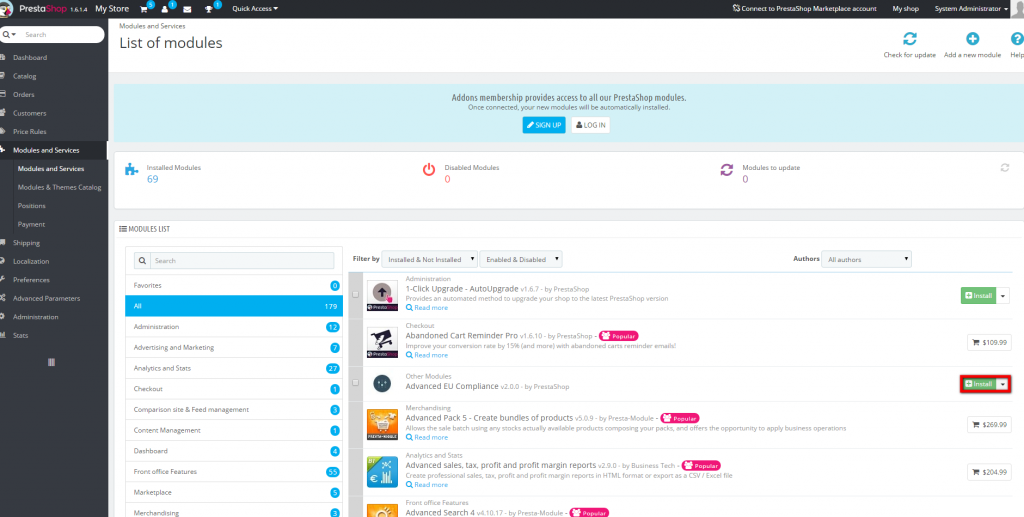The image size is (1024, 517).
Task: Open Read more for Abandoned Cart Reminder
Action: click(x=427, y=355)
